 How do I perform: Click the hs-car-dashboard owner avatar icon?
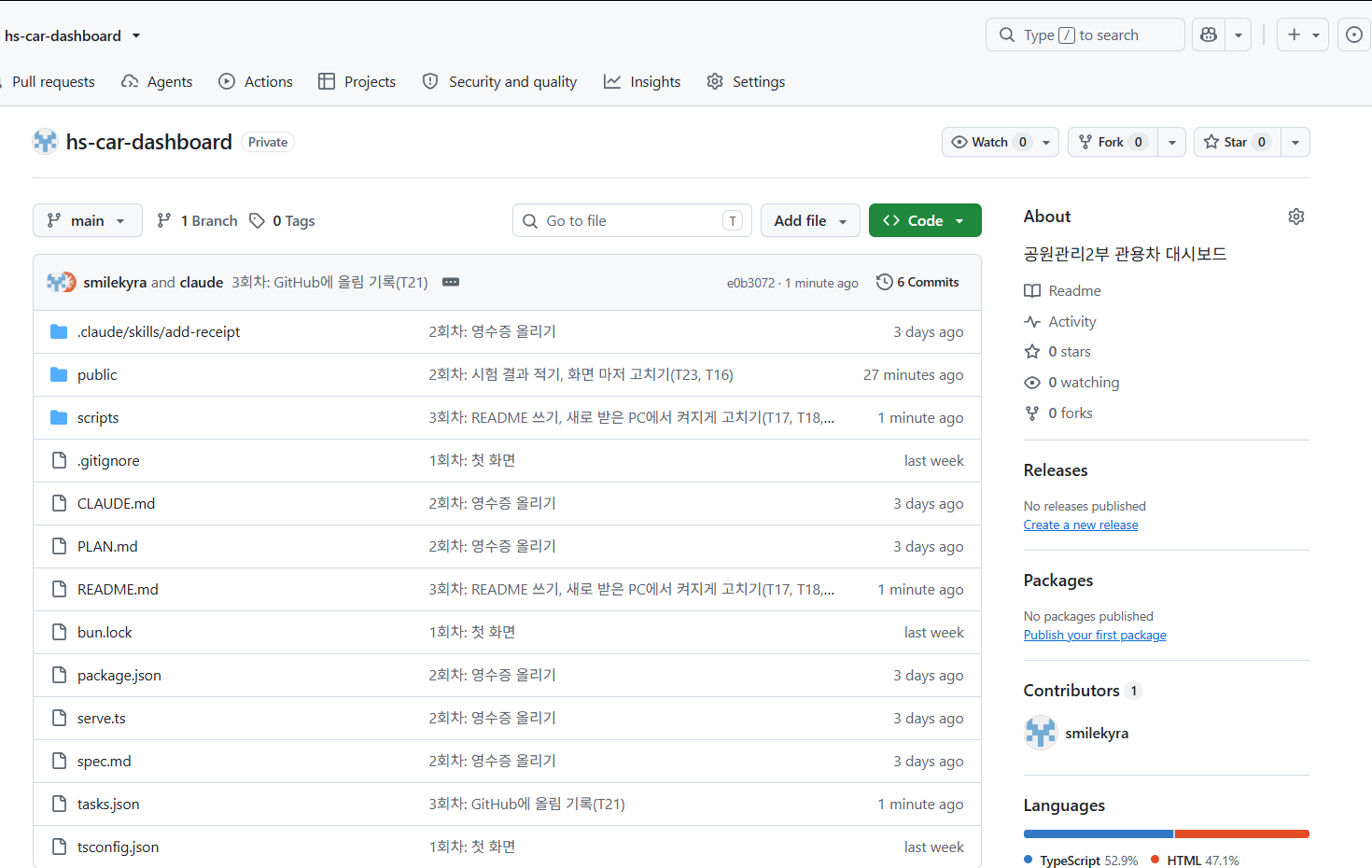(x=45, y=142)
